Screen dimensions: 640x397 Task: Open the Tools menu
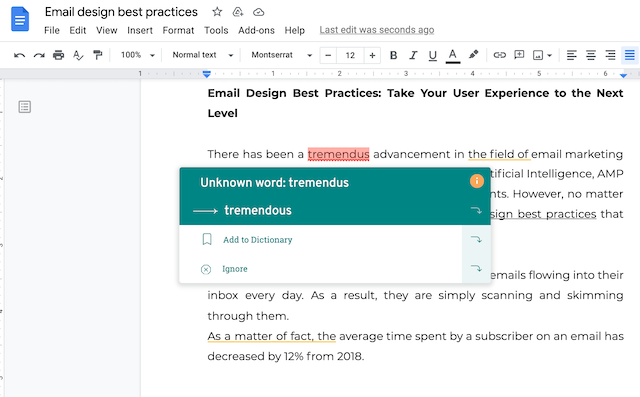[216, 30]
